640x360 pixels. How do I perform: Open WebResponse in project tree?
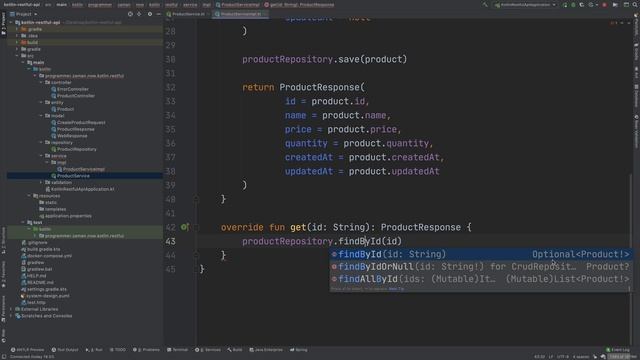69,136
